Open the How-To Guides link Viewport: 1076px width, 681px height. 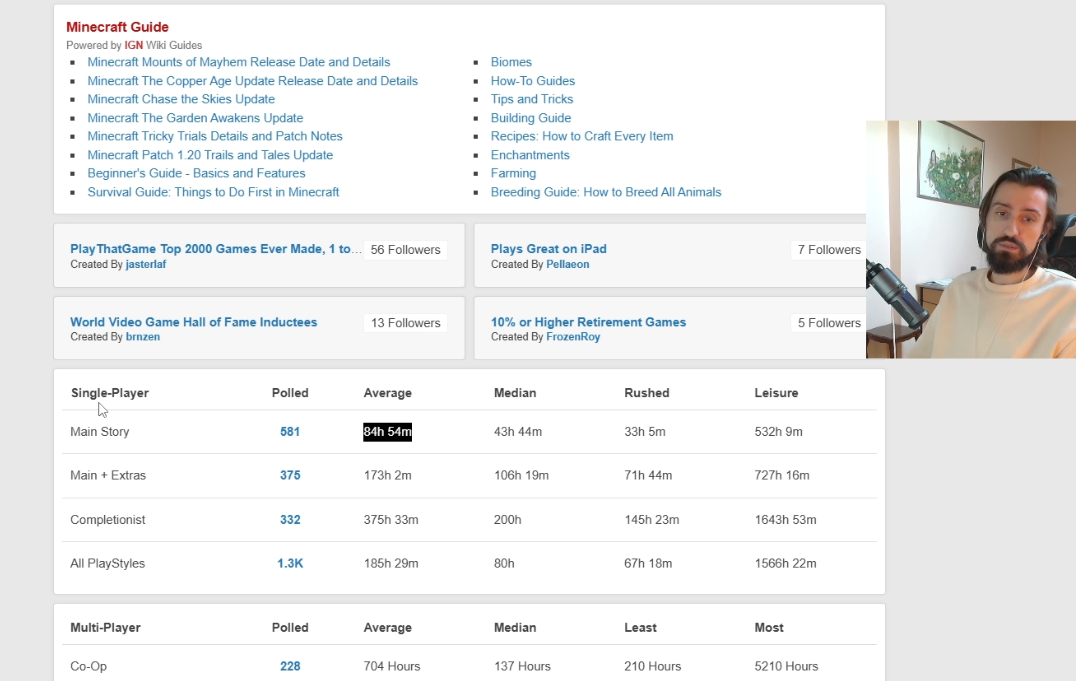(x=533, y=80)
